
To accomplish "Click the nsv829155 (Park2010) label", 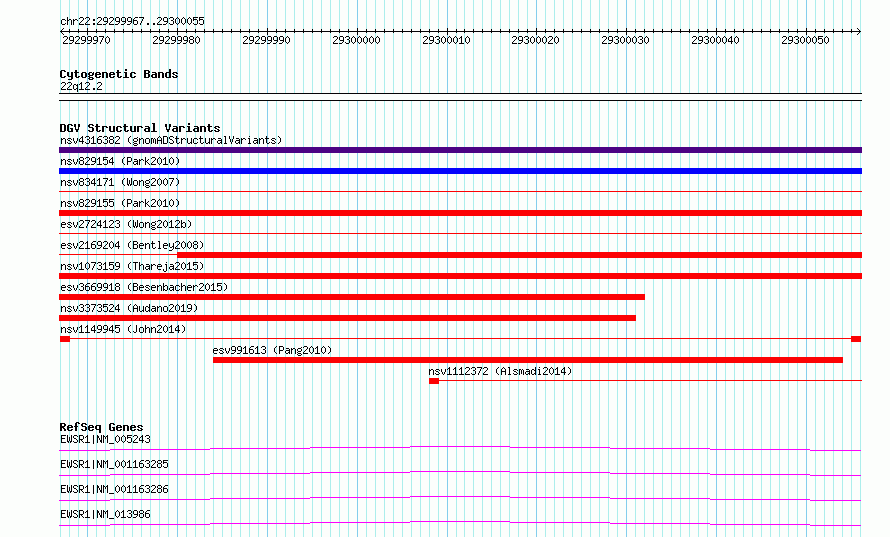I will click(120, 203).
